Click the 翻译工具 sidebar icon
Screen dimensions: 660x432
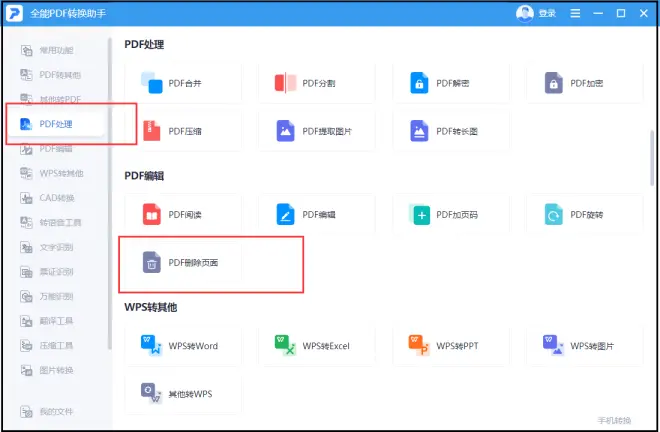coord(26,321)
